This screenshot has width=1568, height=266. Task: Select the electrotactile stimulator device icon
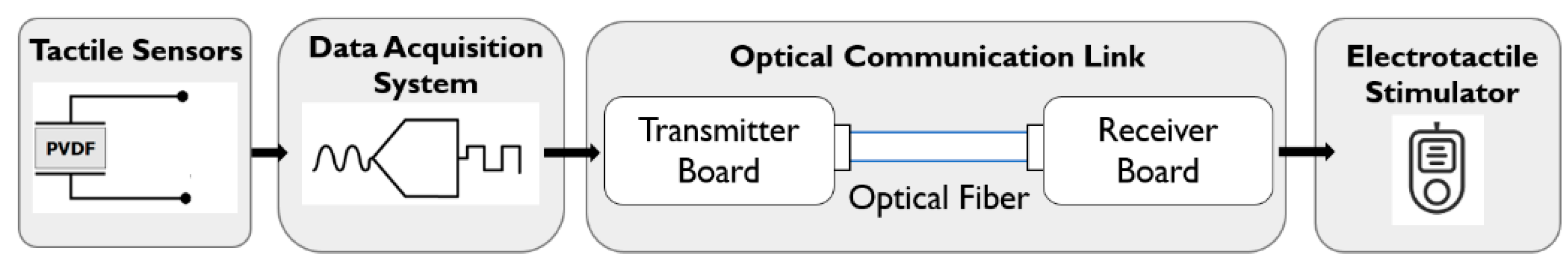pos(1437,171)
